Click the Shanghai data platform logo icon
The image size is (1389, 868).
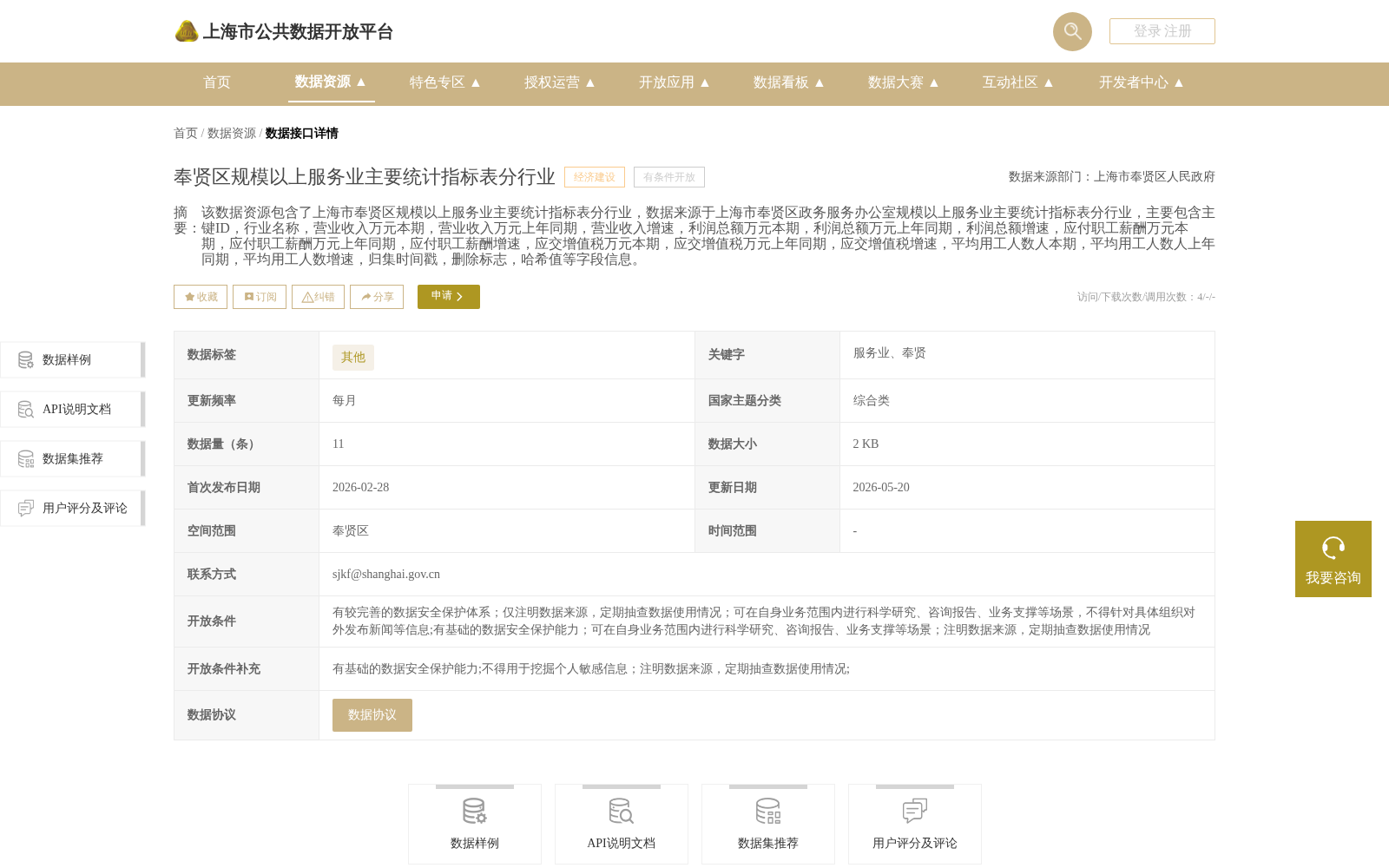pos(187,31)
